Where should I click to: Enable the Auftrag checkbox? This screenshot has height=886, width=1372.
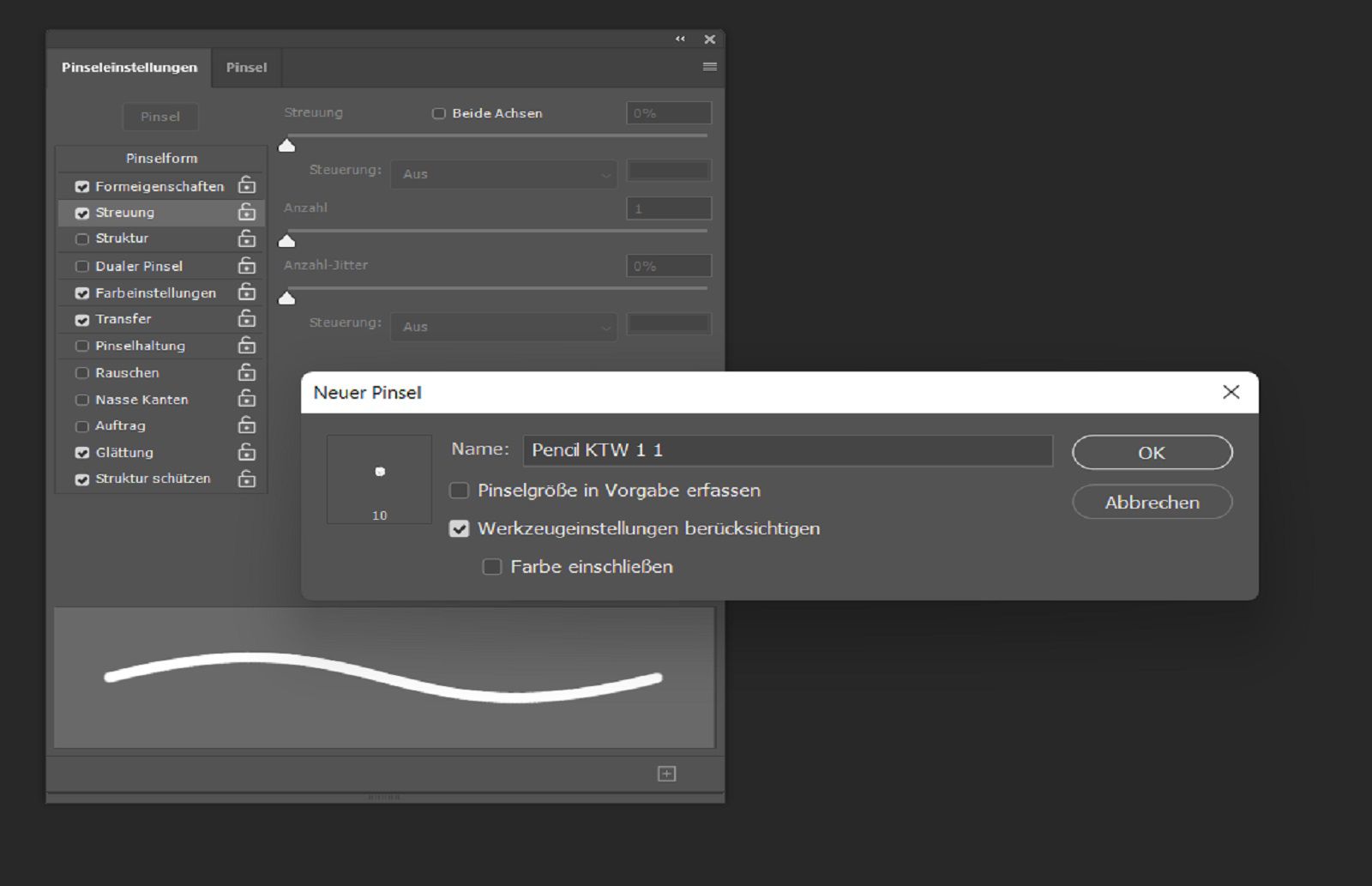(82, 426)
